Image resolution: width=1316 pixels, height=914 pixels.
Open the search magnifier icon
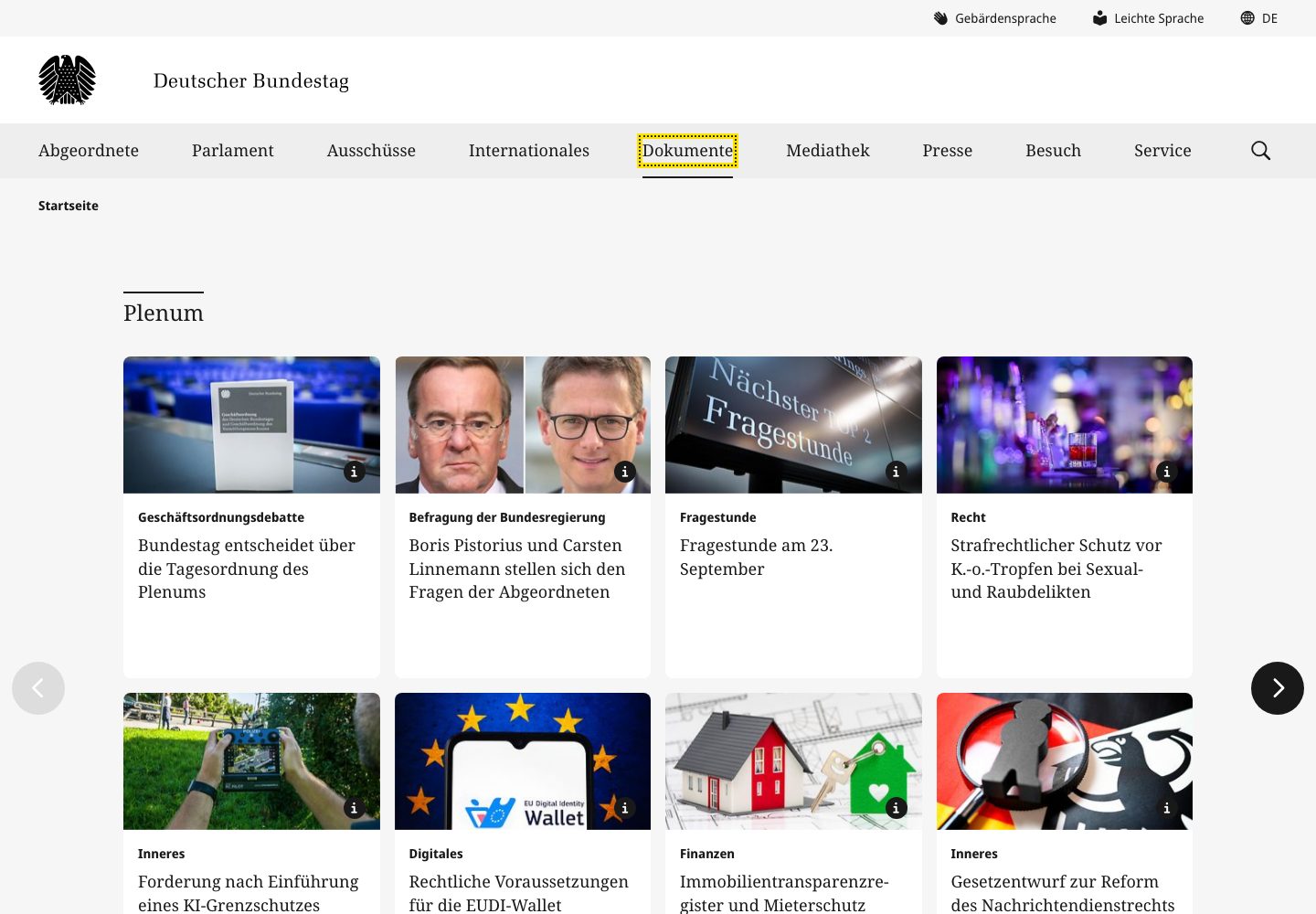click(1260, 151)
